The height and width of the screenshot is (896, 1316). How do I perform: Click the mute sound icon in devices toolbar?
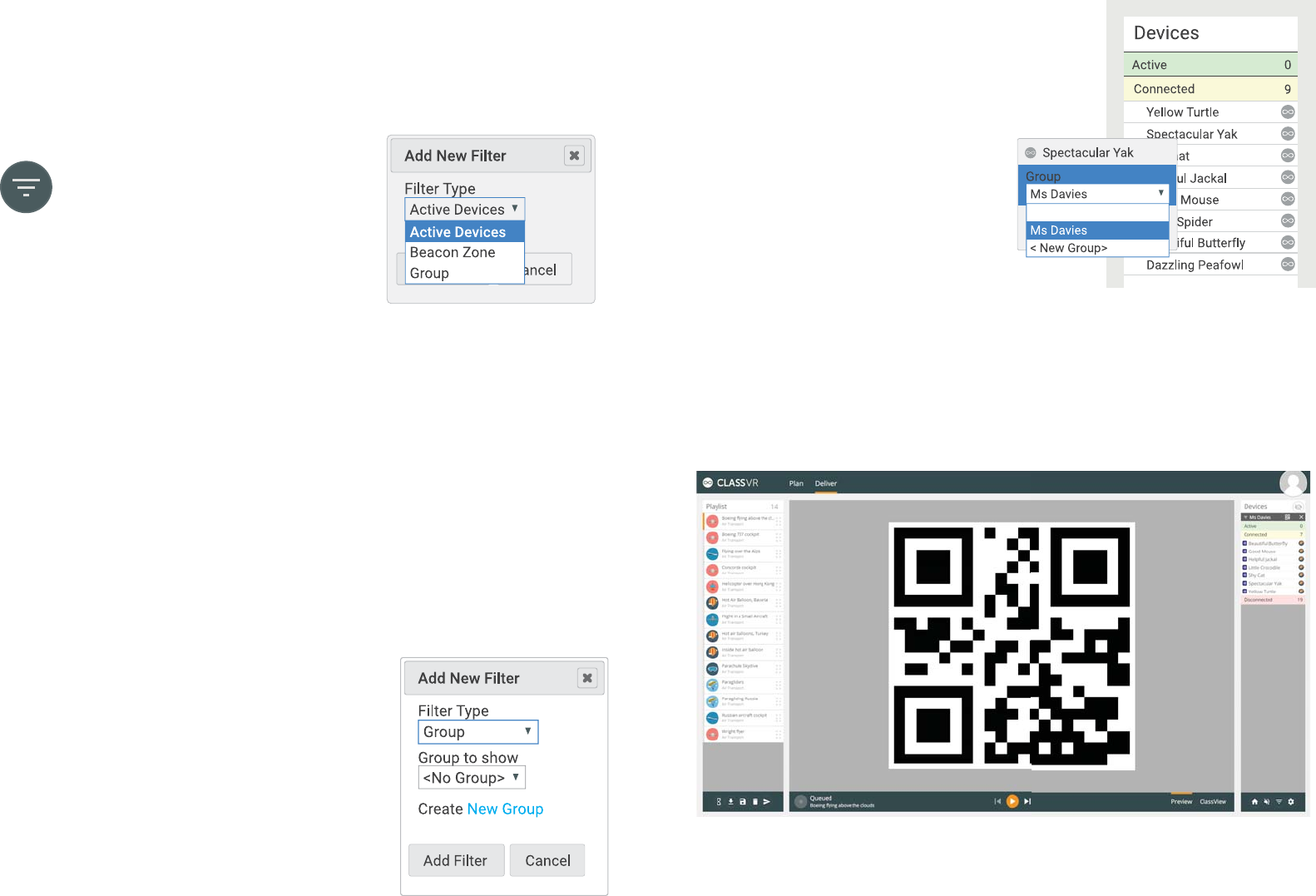[x=1266, y=802]
